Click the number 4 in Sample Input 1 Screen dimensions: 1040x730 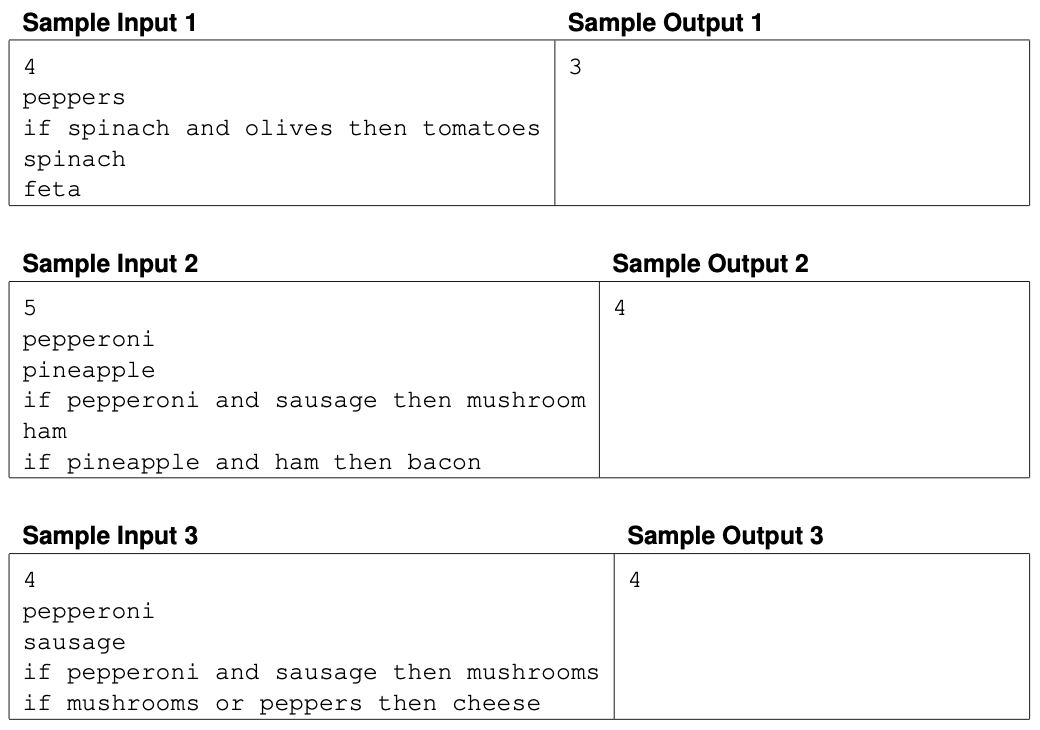[30, 67]
